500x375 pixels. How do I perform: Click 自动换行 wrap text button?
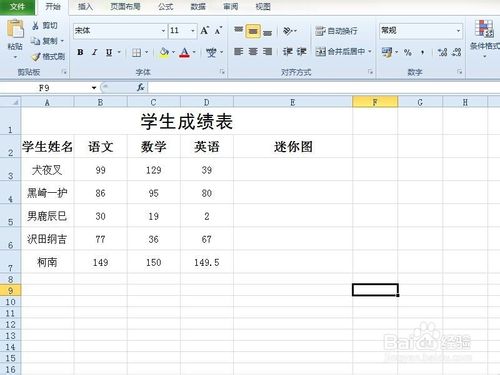coord(337,31)
